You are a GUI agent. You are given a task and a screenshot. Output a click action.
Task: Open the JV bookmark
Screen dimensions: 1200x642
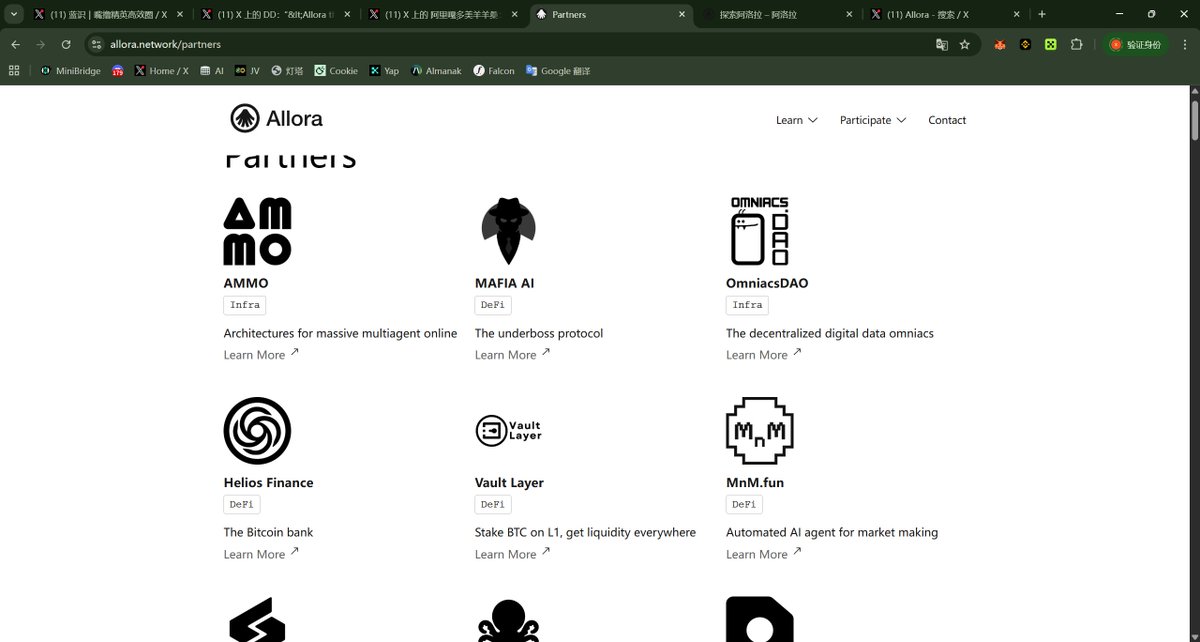(x=247, y=71)
